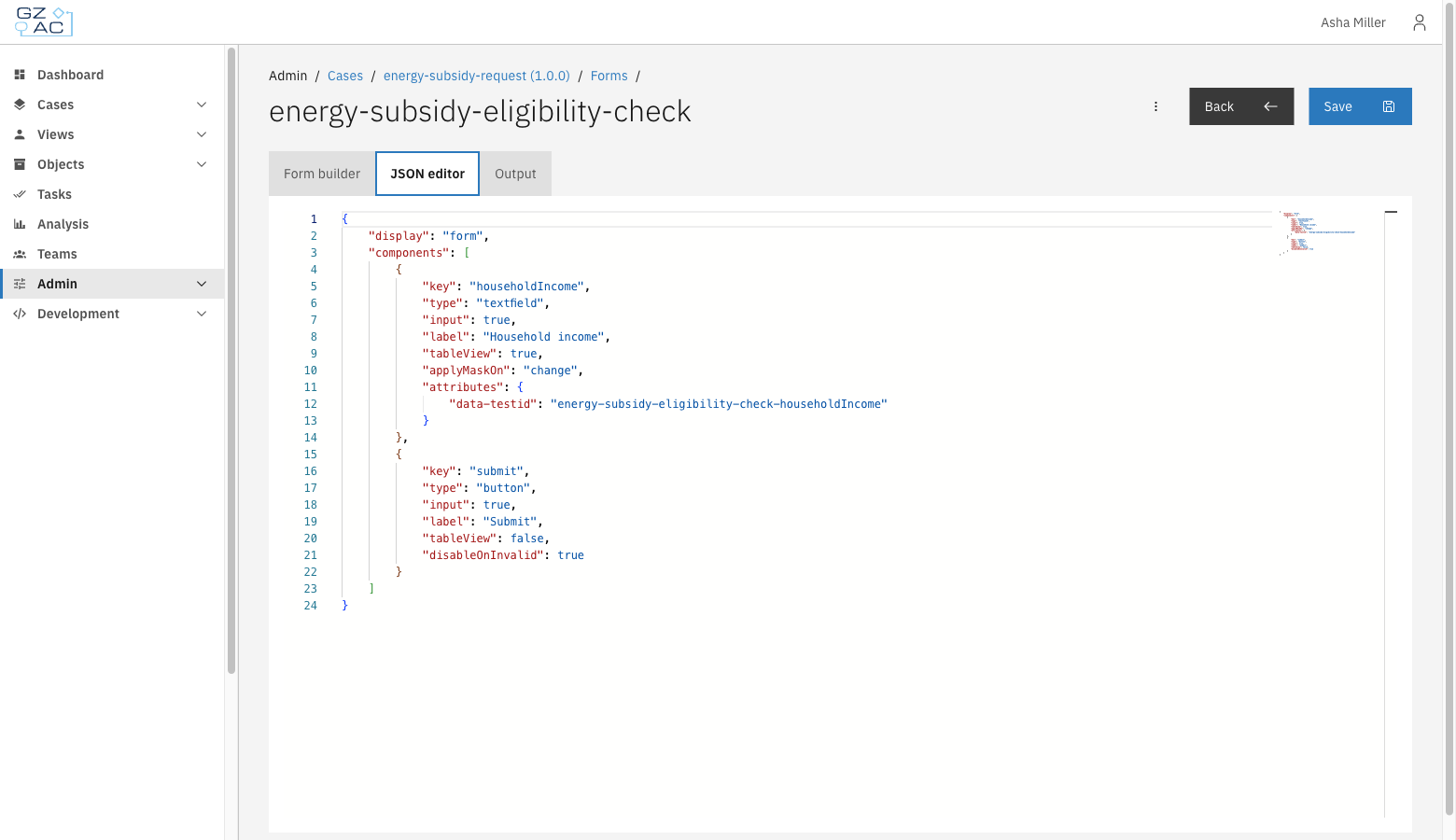Click the Admin sliders icon
Viewport: 1456px width, 840px height.
click(20, 284)
